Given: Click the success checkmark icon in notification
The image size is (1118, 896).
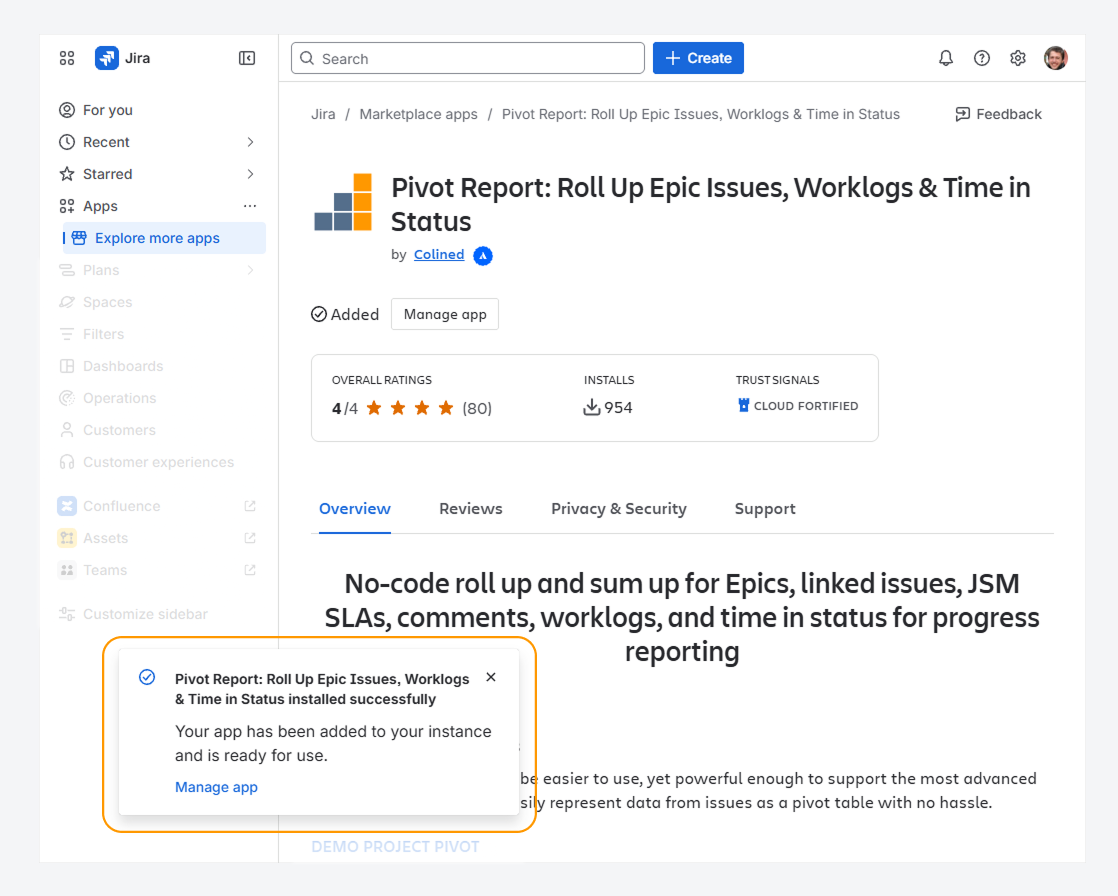Looking at the screenshot, I should point(147,677).
